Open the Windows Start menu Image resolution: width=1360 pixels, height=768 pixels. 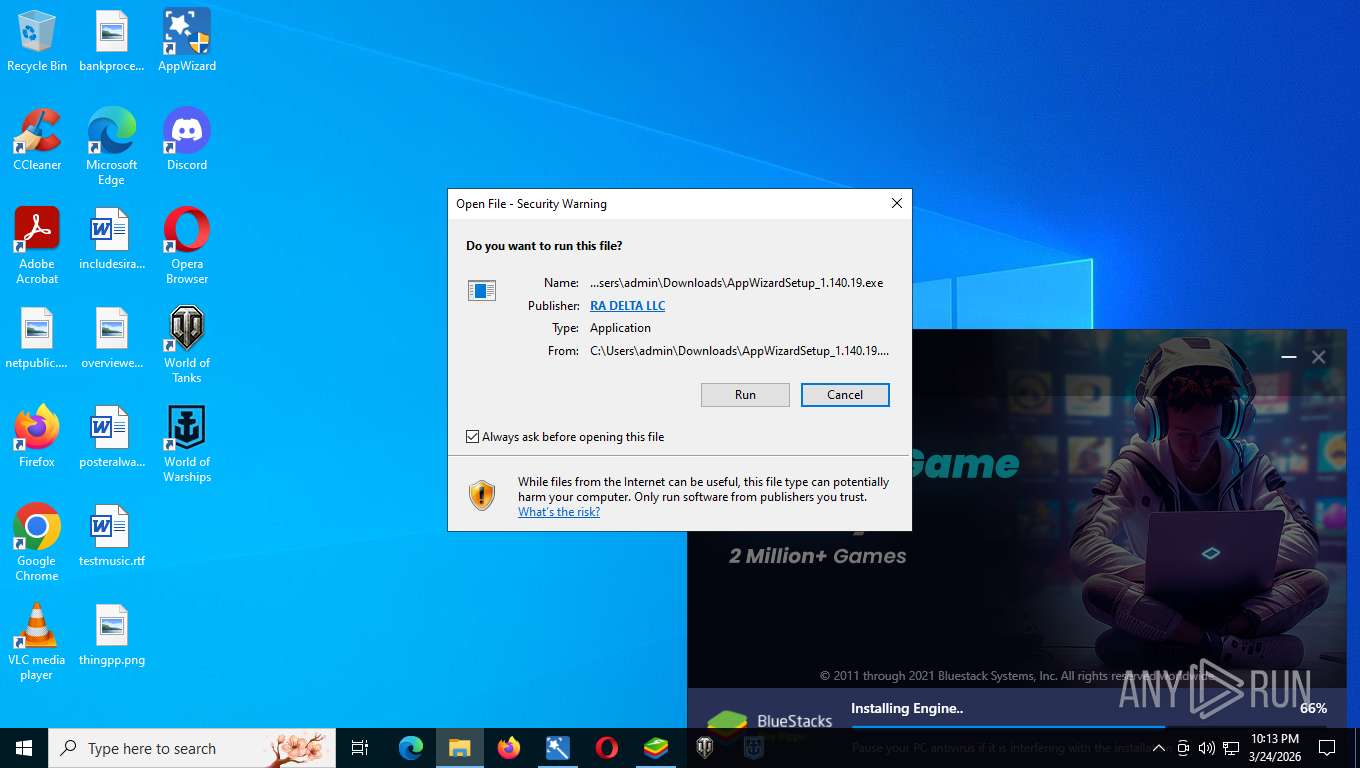[x=24, y=747]
